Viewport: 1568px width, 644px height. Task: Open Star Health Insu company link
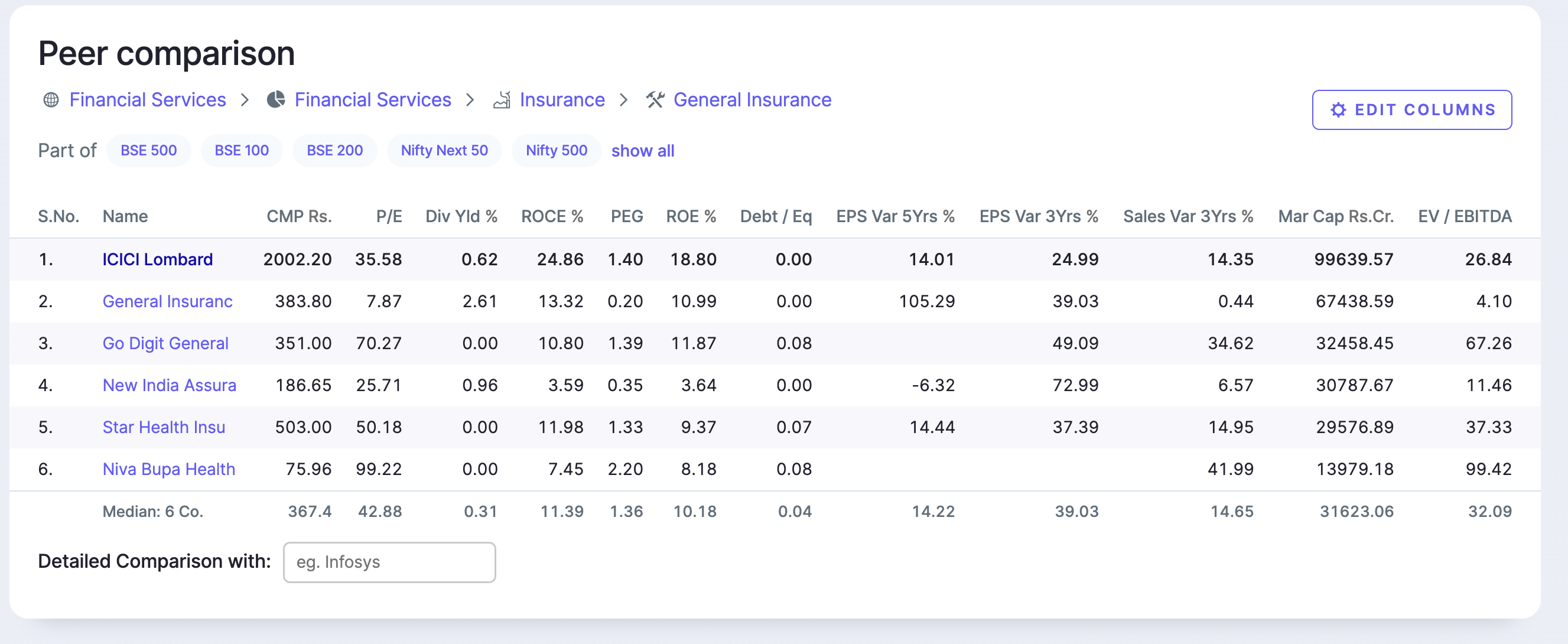163,427
